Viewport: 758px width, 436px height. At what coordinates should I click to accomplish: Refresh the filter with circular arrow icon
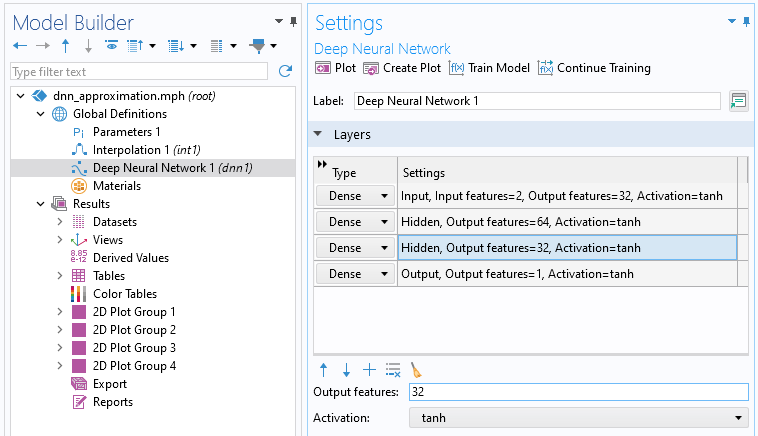(x=285, y=72)
